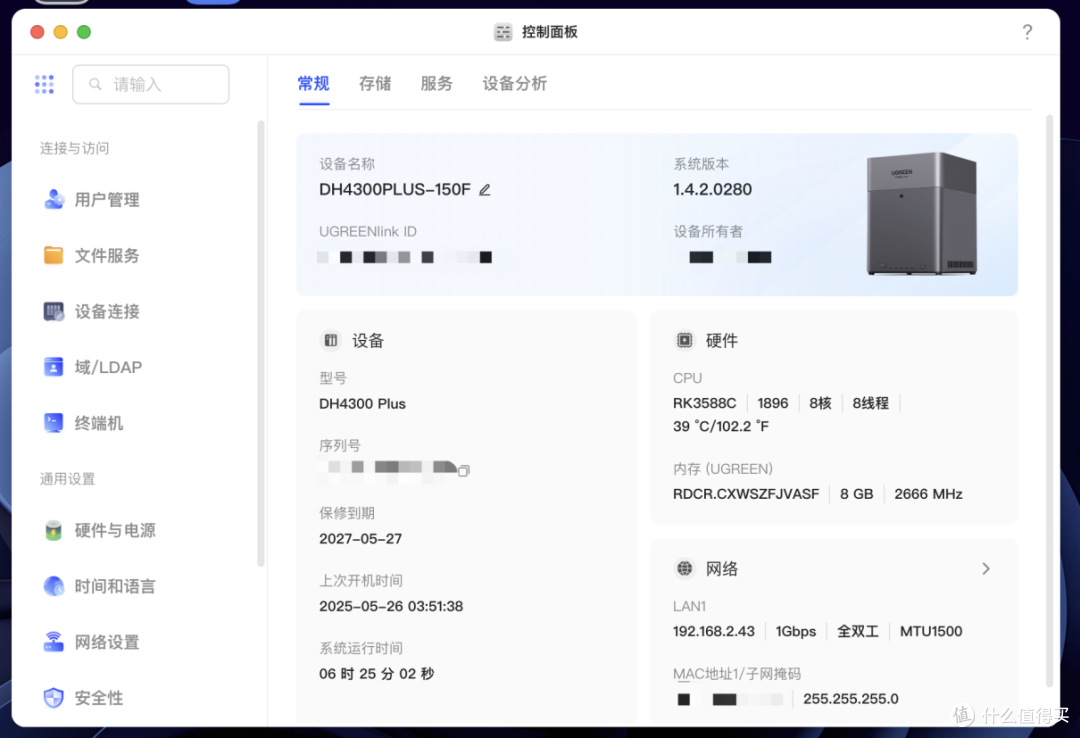Select 1Gbps link speed value
This screenshot has width=1080, height=738.
796,631
